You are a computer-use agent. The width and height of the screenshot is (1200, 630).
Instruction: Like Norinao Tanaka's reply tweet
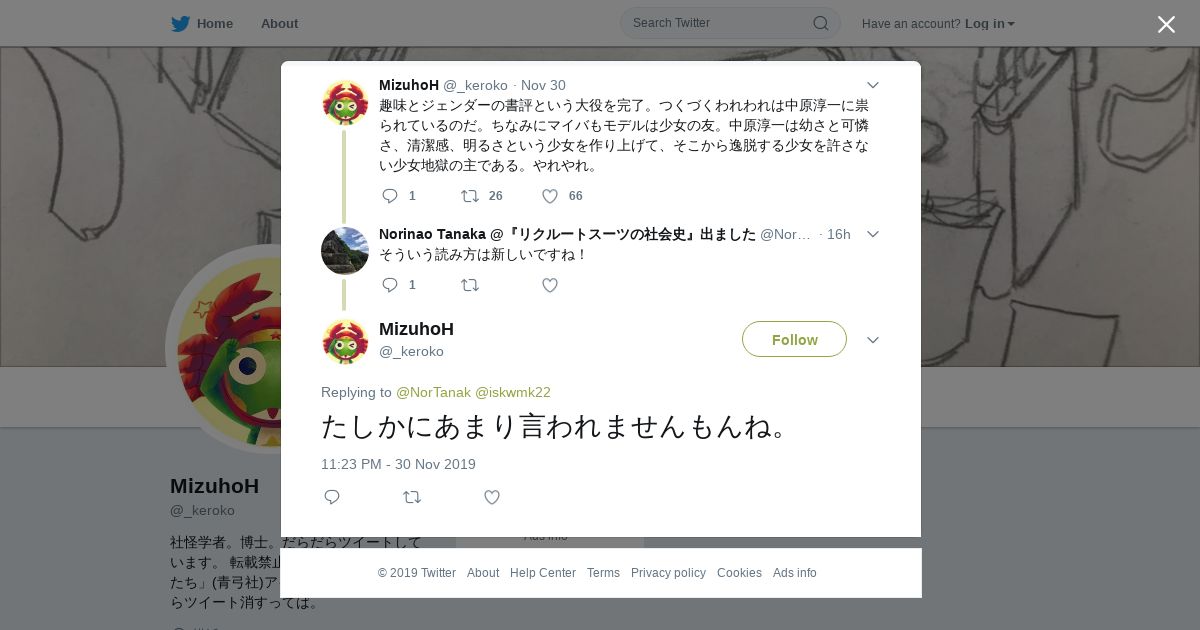550,285
